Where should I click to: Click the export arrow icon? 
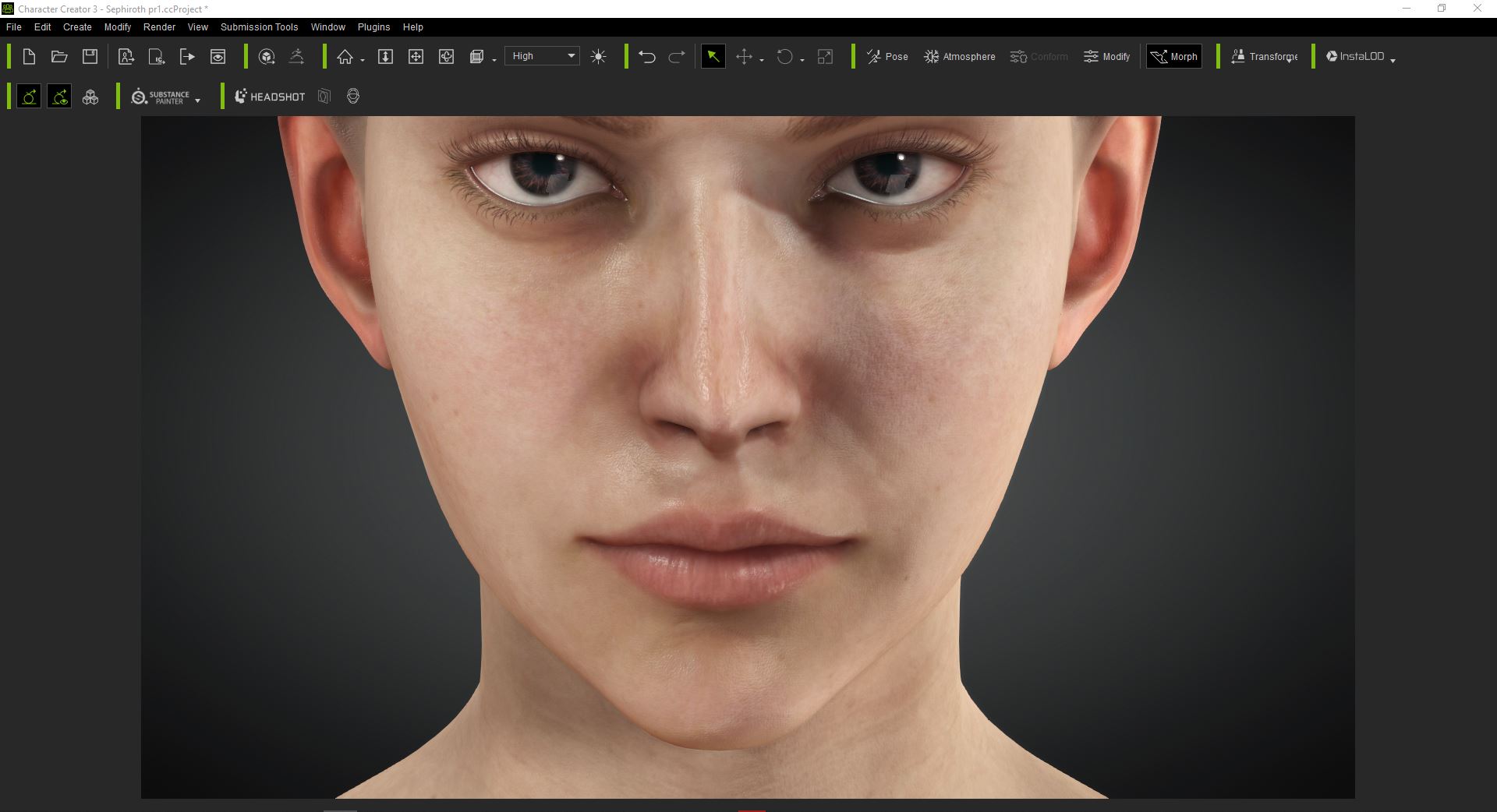[187, 56]
